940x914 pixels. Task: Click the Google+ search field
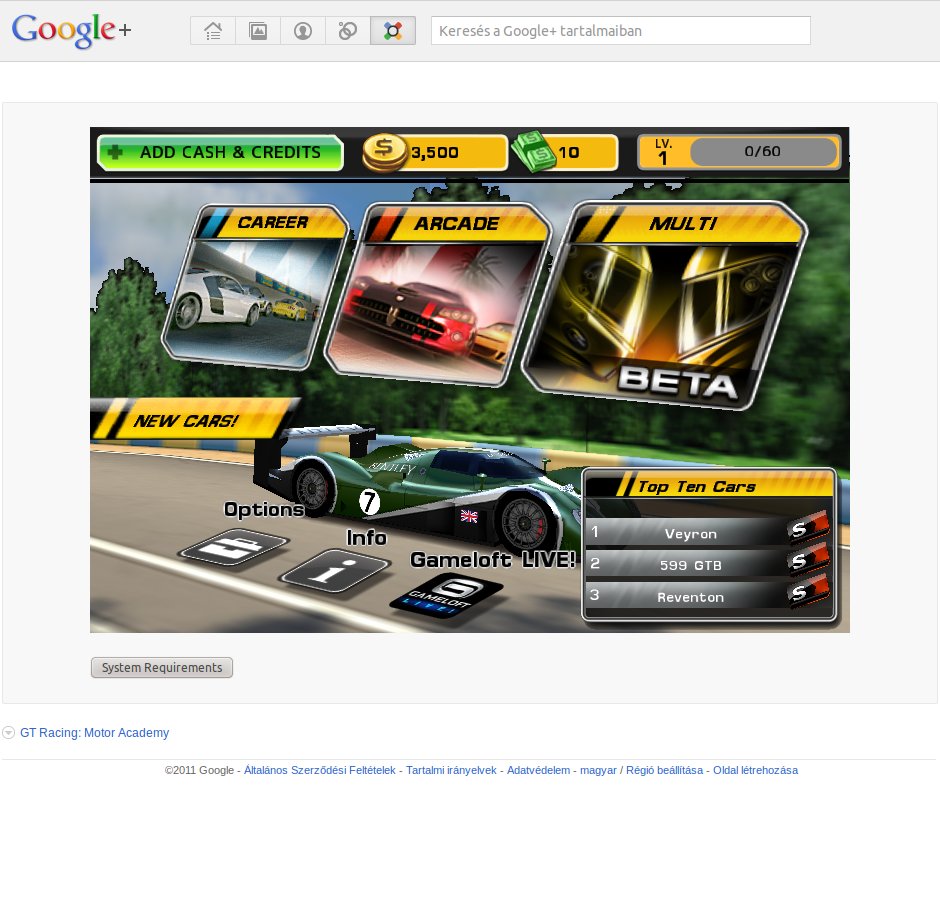click(620, 30)
